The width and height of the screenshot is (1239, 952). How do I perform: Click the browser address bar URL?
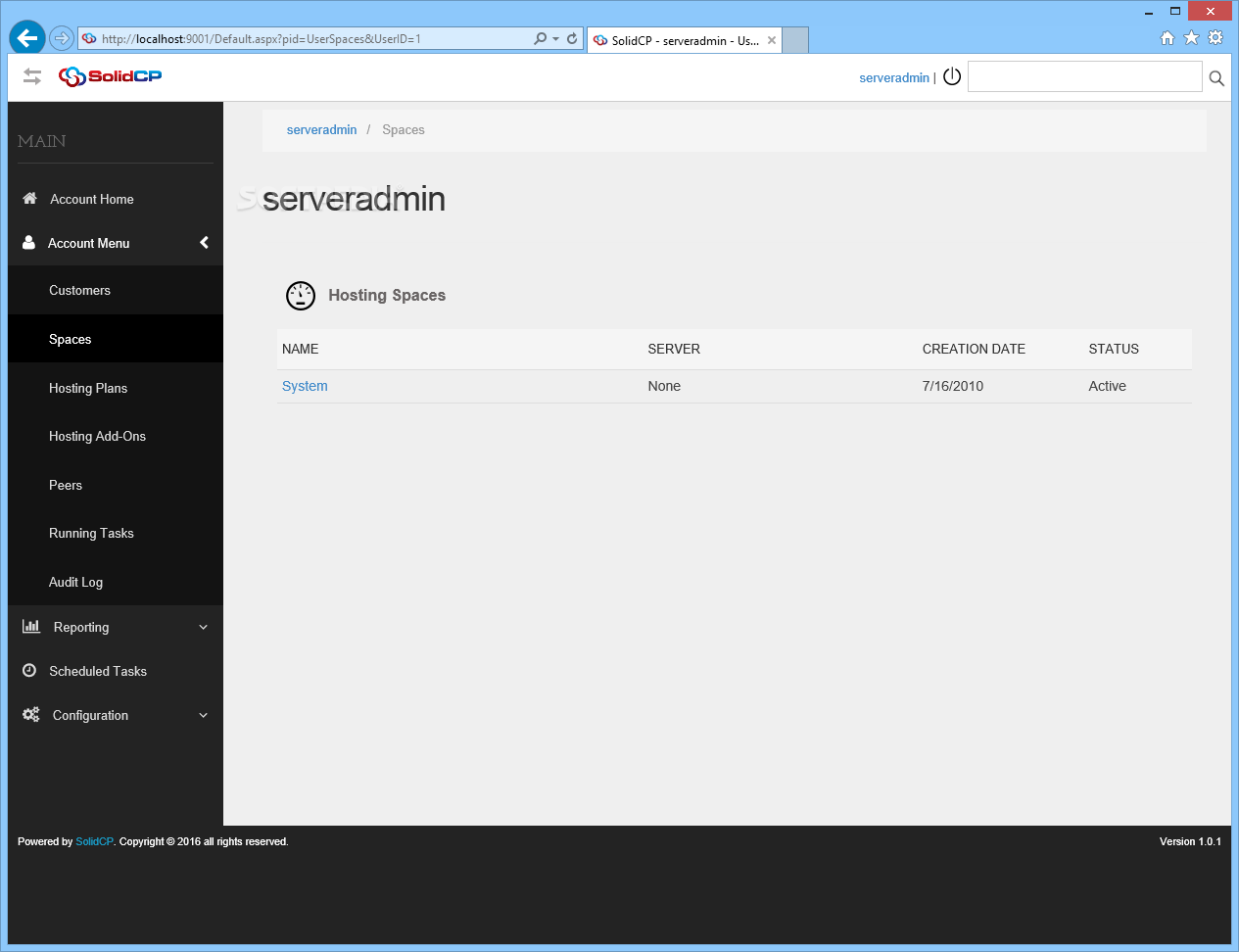tap(262, 39)
